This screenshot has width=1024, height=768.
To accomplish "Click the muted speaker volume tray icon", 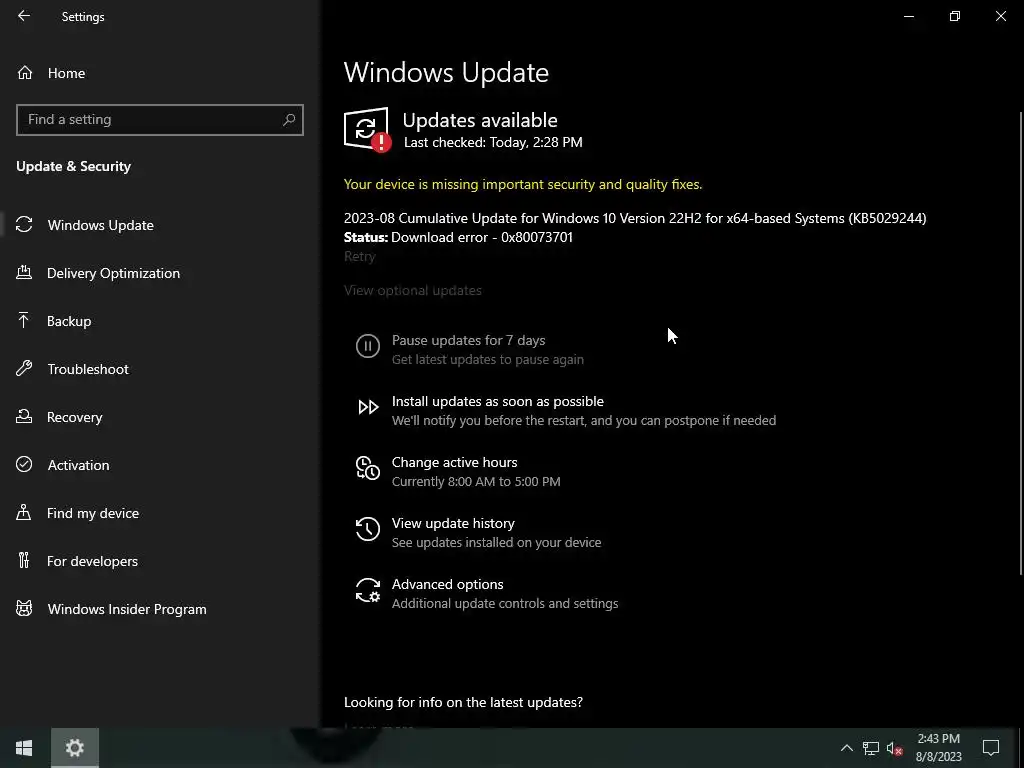I will pyautogui.click(x=894, y=748).
